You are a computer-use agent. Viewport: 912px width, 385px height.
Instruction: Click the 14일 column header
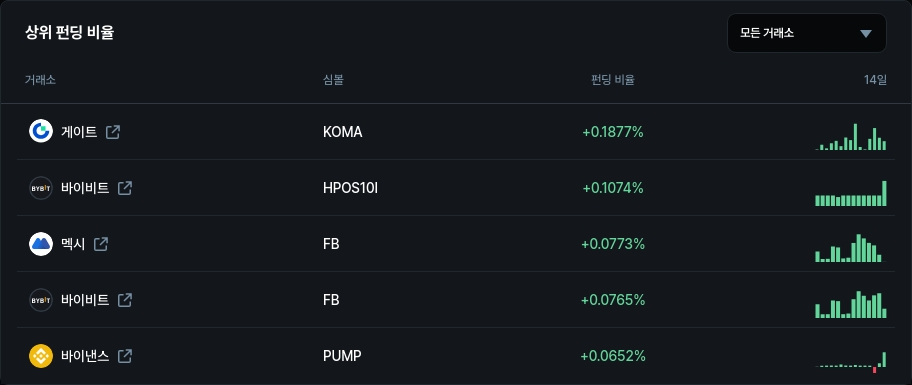[875, 80]
